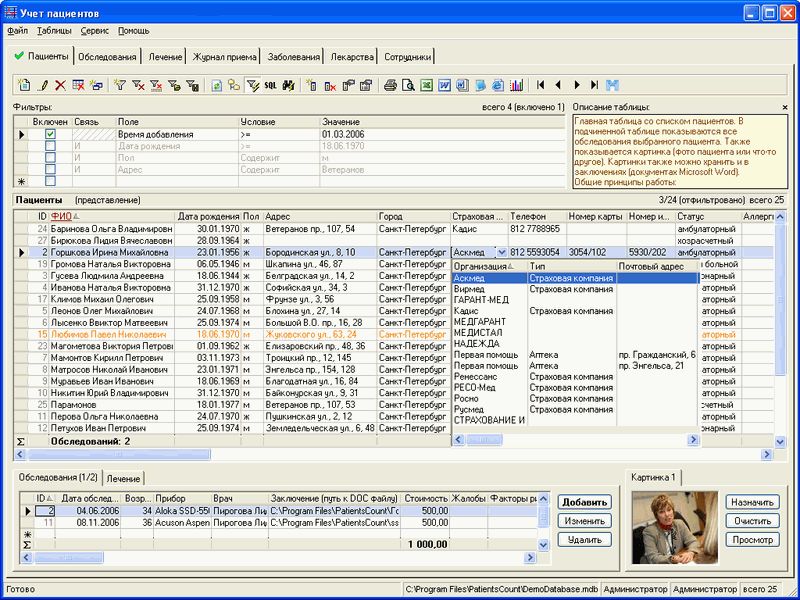Click the printer icon
Image resolution: width=800 pixels, height=600 pixels.
click(x=390, y=85)
